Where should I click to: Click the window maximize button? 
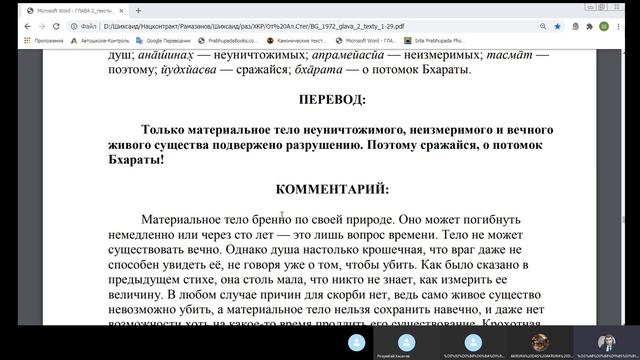[x=602, y=7]
